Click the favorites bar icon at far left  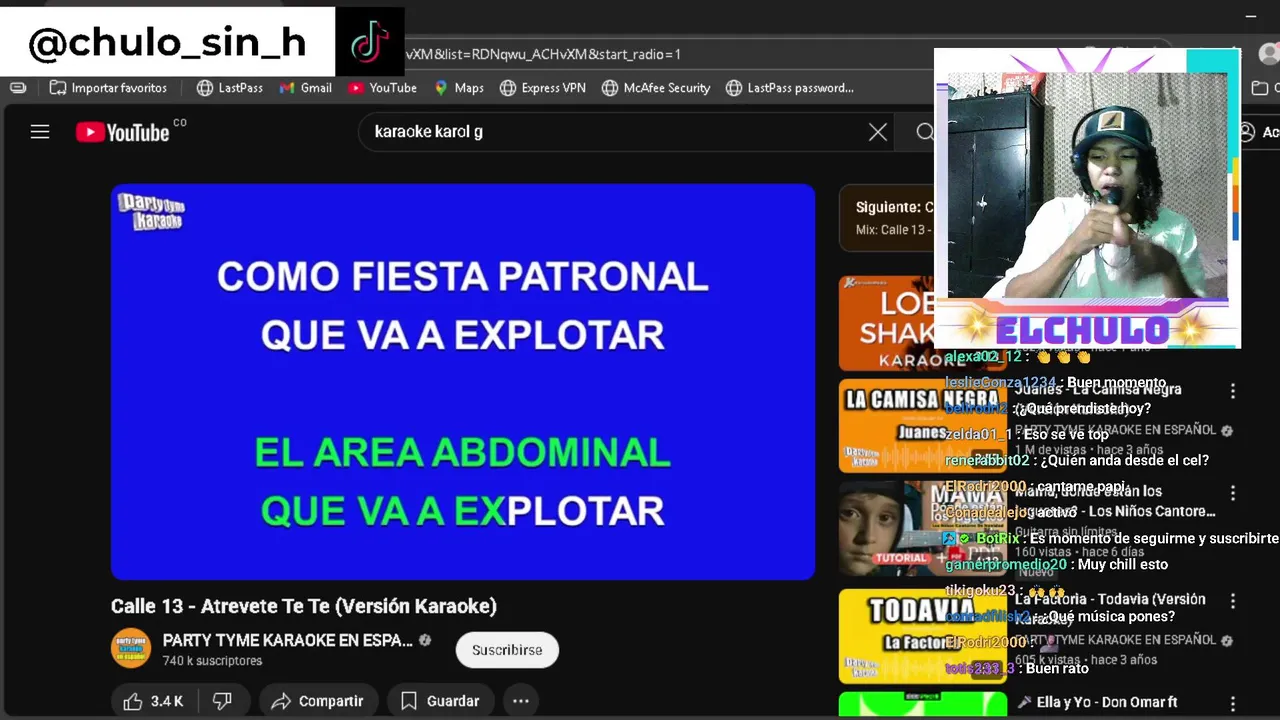[x=18, y=88]
